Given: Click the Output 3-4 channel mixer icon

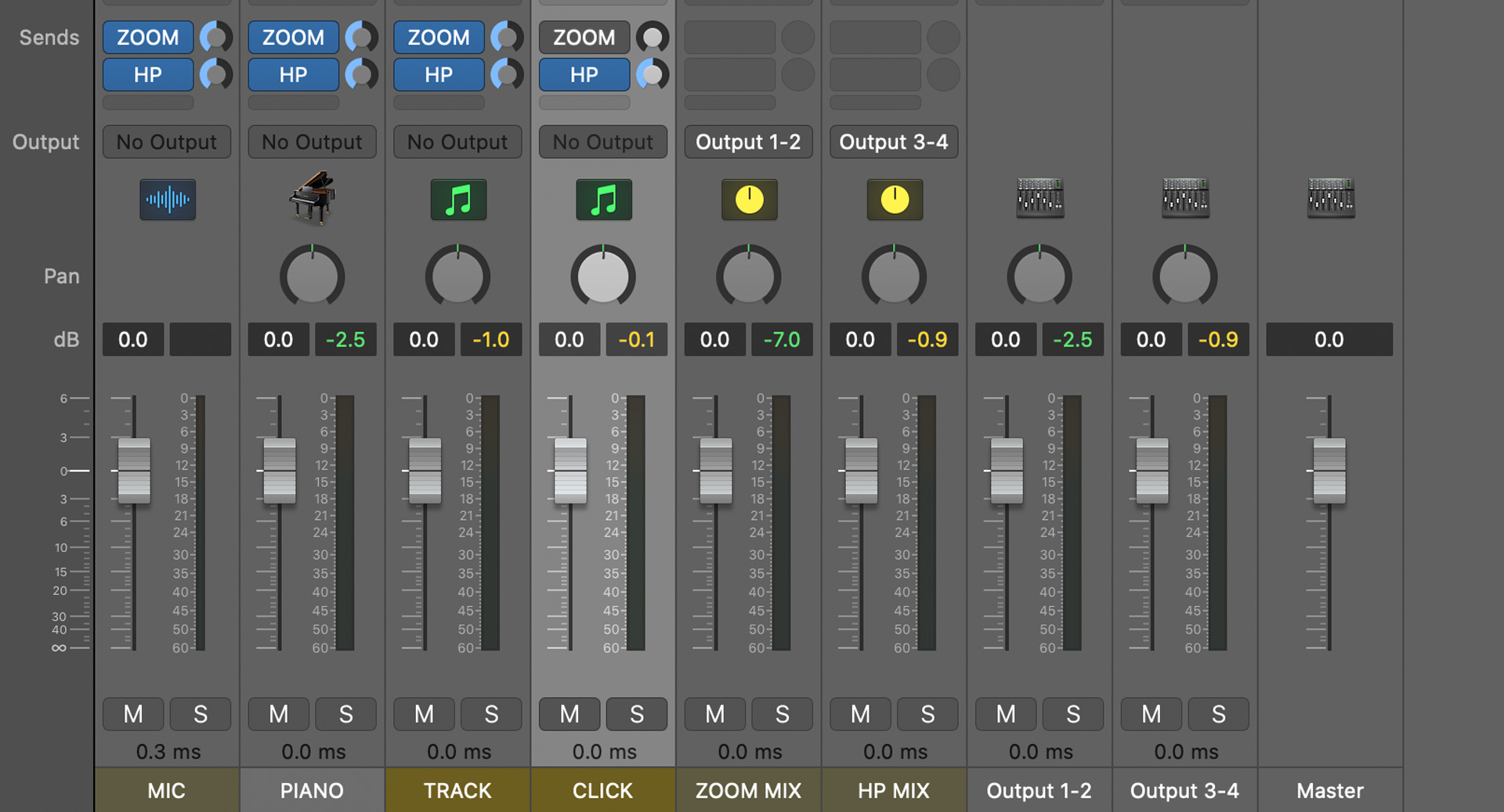Looking at the screenshot, I should coord(1185,197).
